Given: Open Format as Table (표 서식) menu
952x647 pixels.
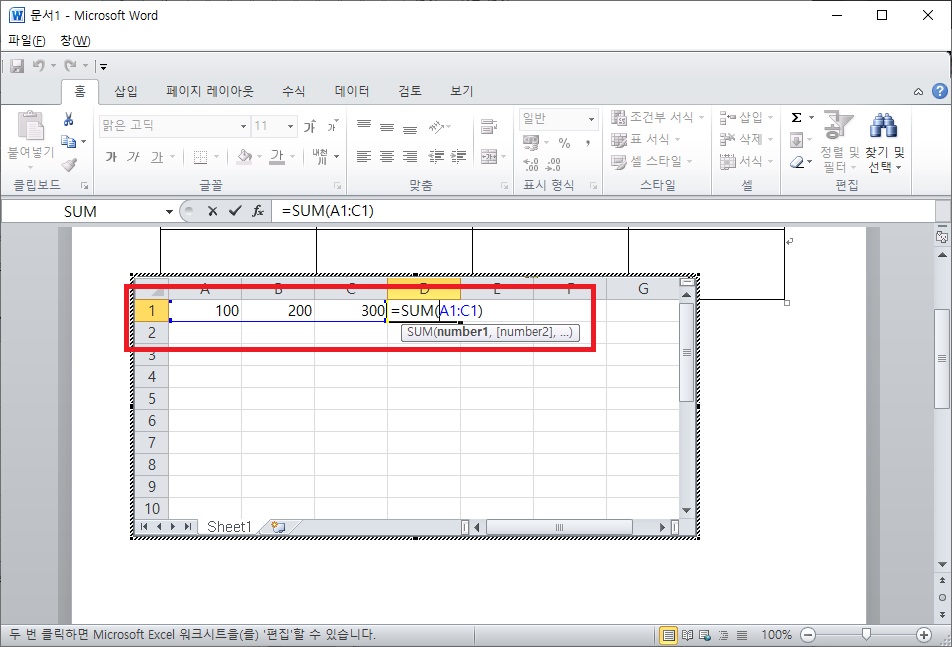Looking at the screenshot, I should coord(645,140).
